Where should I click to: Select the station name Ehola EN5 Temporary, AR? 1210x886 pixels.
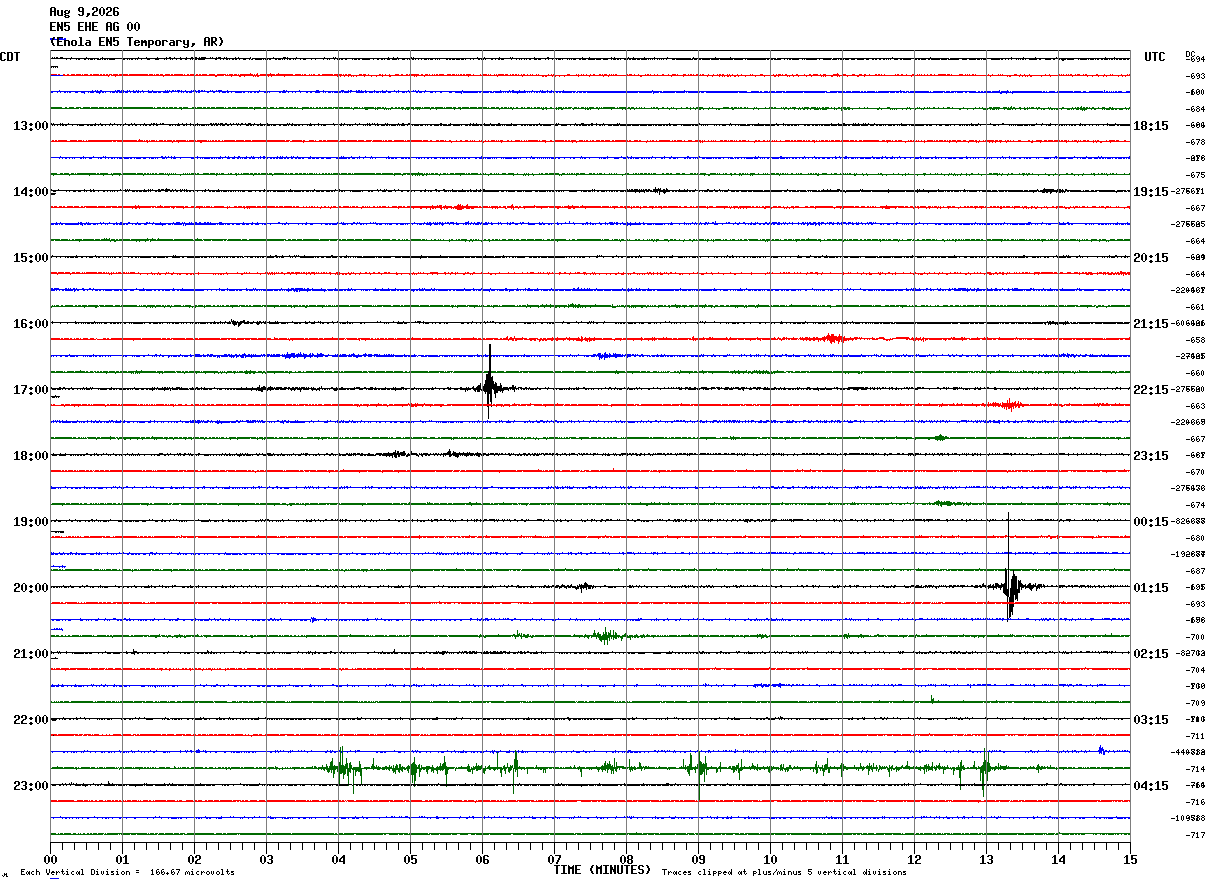[x=137, y=42]
